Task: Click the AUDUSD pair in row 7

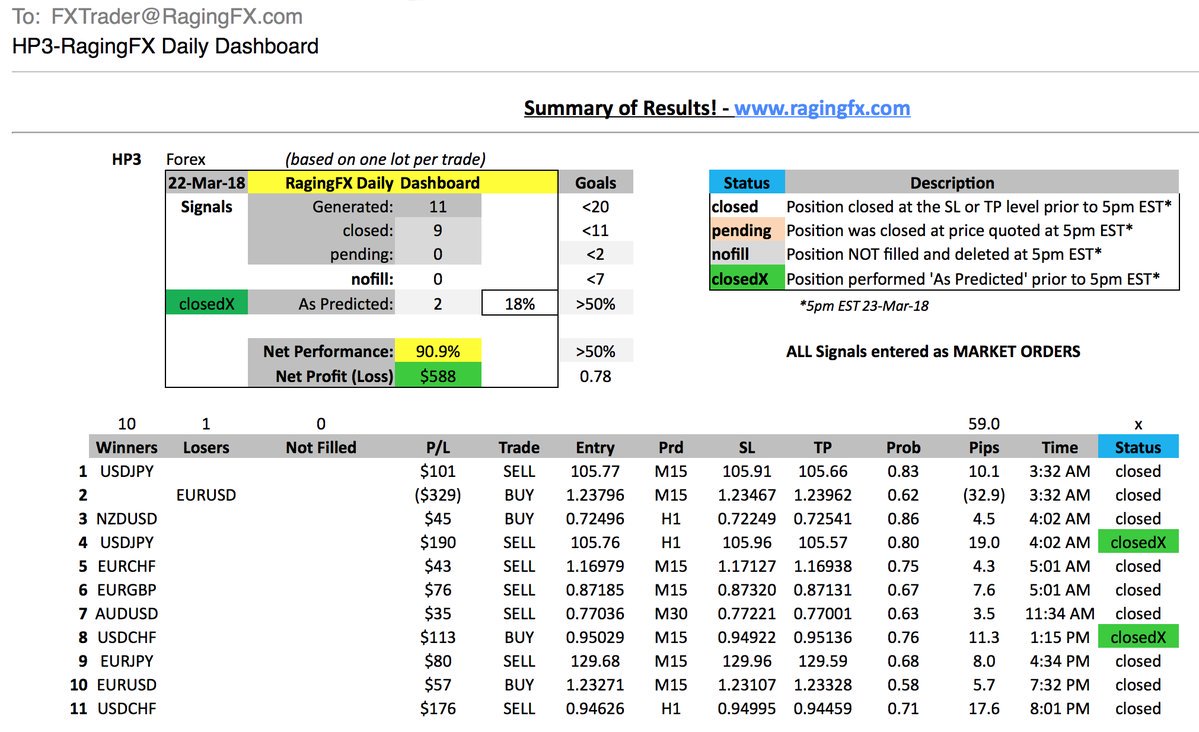Action: (x=126, y=613)
